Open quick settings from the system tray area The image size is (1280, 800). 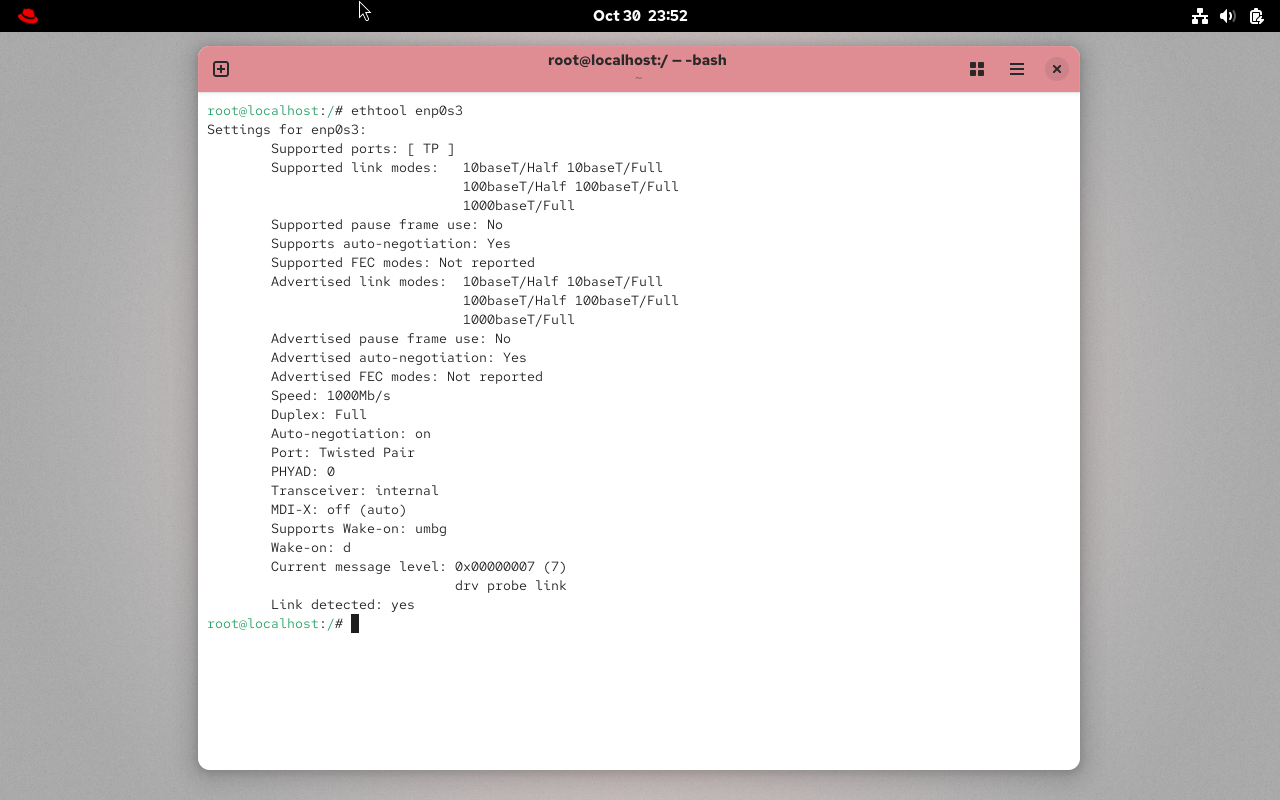coord(1228,16)
